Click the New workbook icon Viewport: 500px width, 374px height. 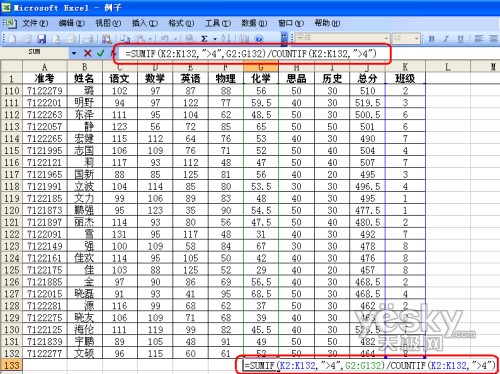coord(12,39)
